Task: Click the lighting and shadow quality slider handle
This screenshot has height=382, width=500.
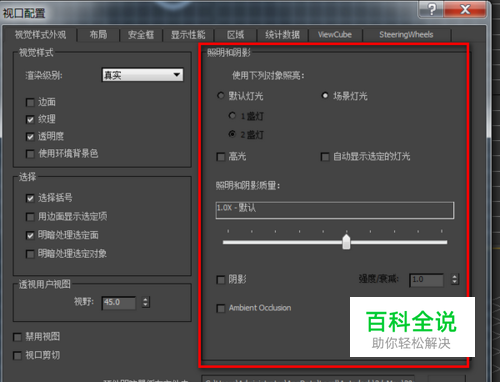Action: (x=346, y=242)
